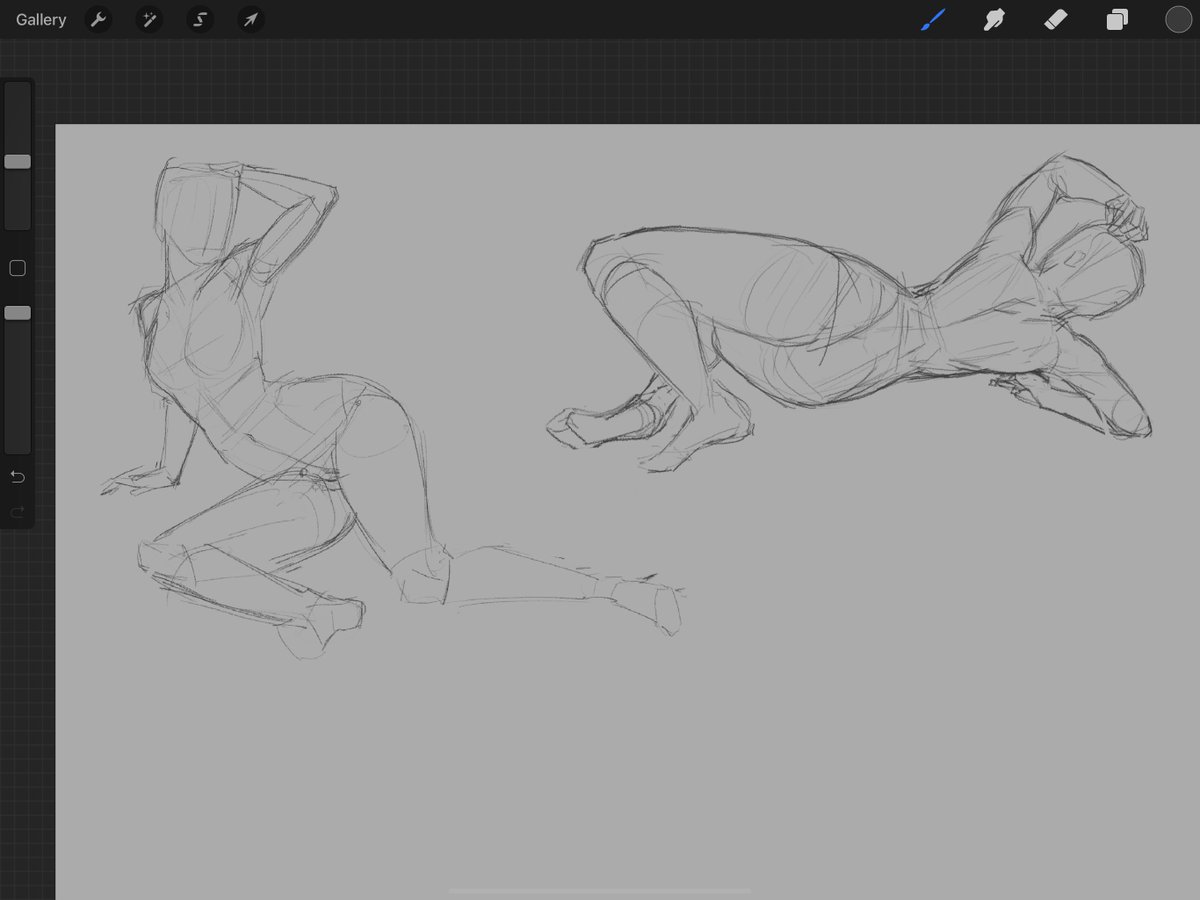
Task: Click the brush size slider handle
Action: pyautogui.click(x=18, y=162)
